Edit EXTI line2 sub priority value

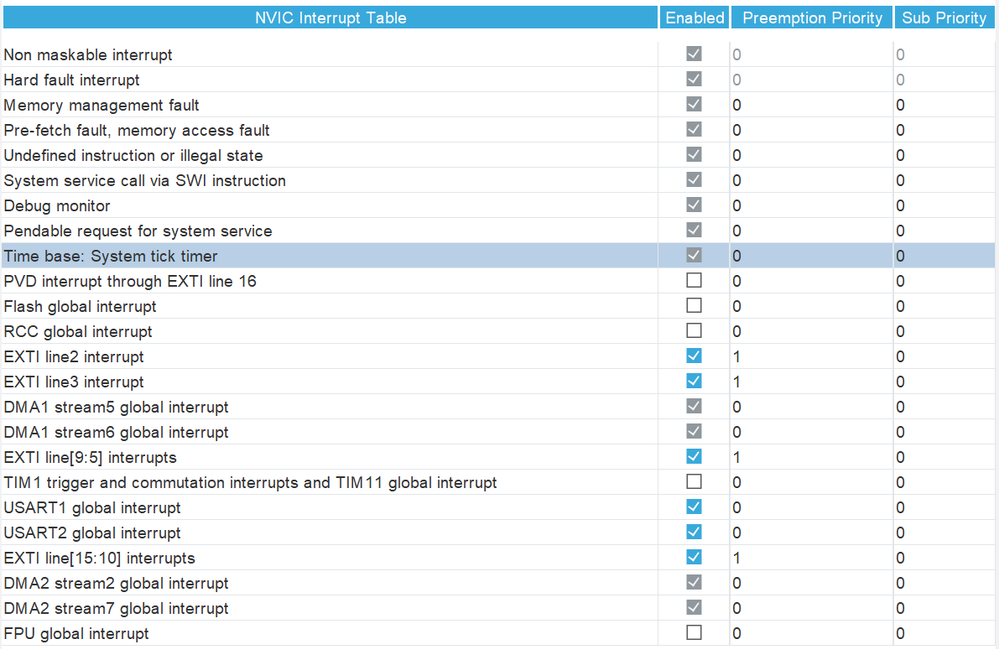tap(945, 357)
